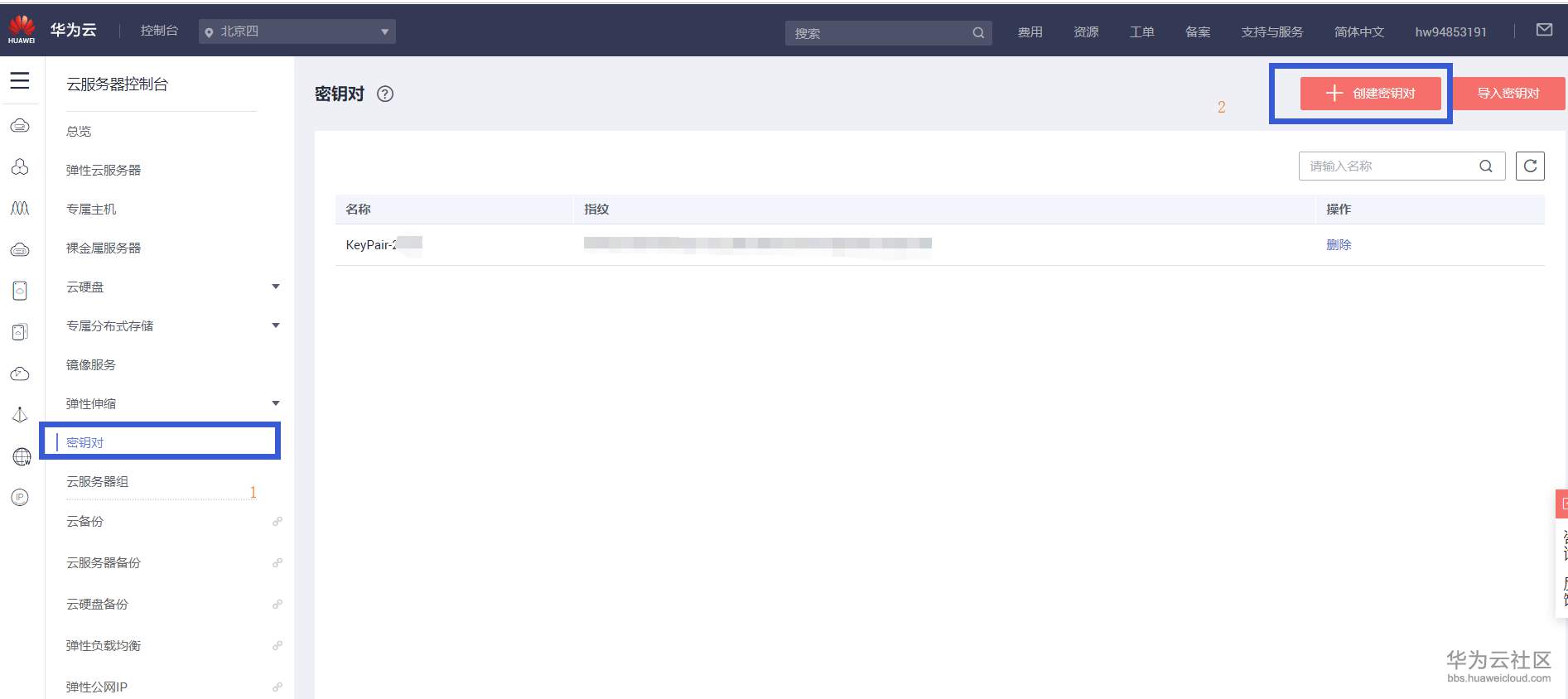Click the 创建密钥对 button
The height and width of the screenshot is (699, 1568).
click(1371, 94)
